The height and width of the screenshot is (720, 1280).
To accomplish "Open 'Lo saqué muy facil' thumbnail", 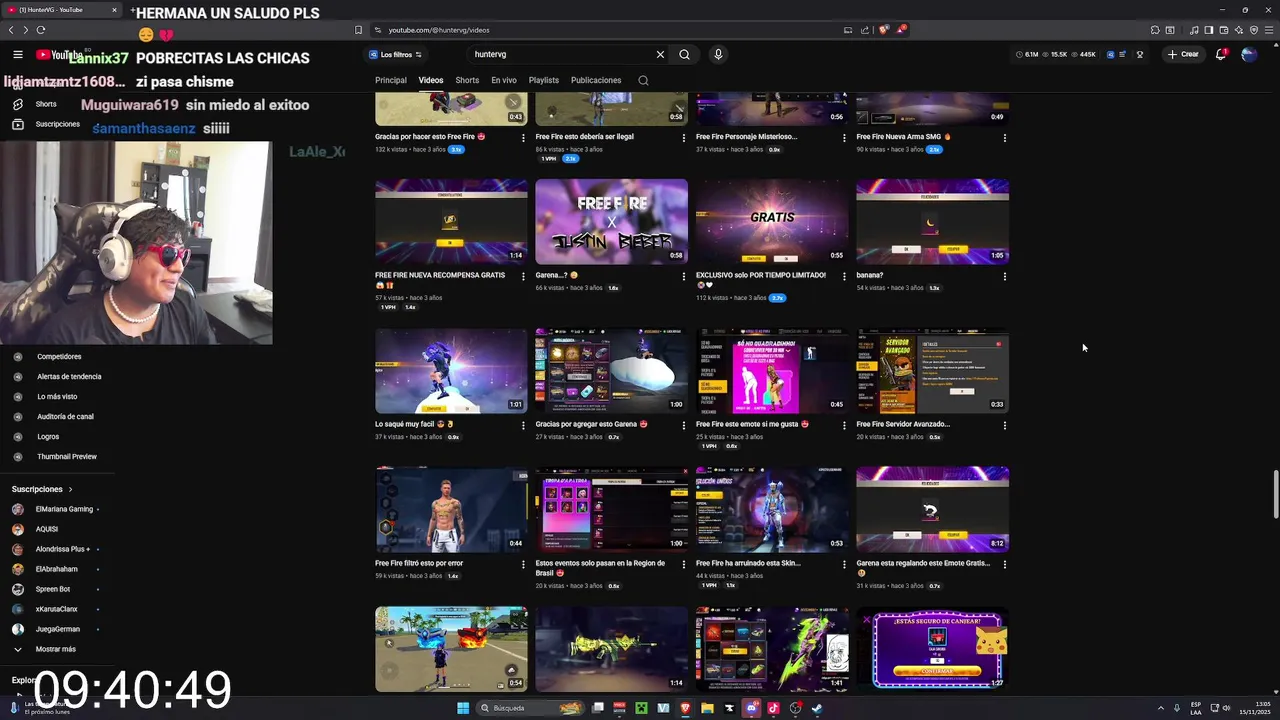I will [451, 370].
